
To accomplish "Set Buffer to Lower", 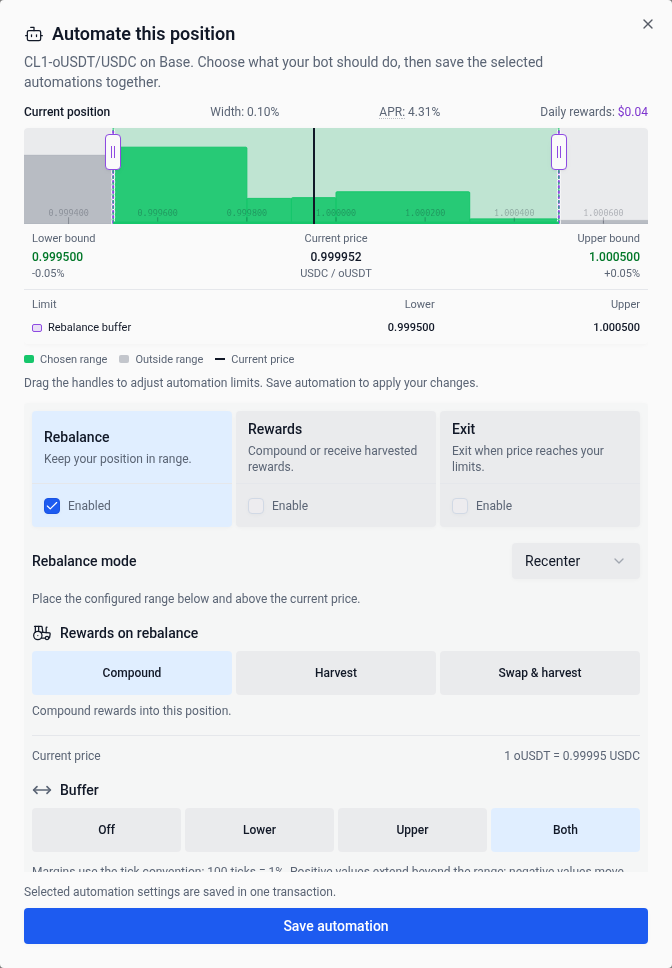I will pos(259,830).
